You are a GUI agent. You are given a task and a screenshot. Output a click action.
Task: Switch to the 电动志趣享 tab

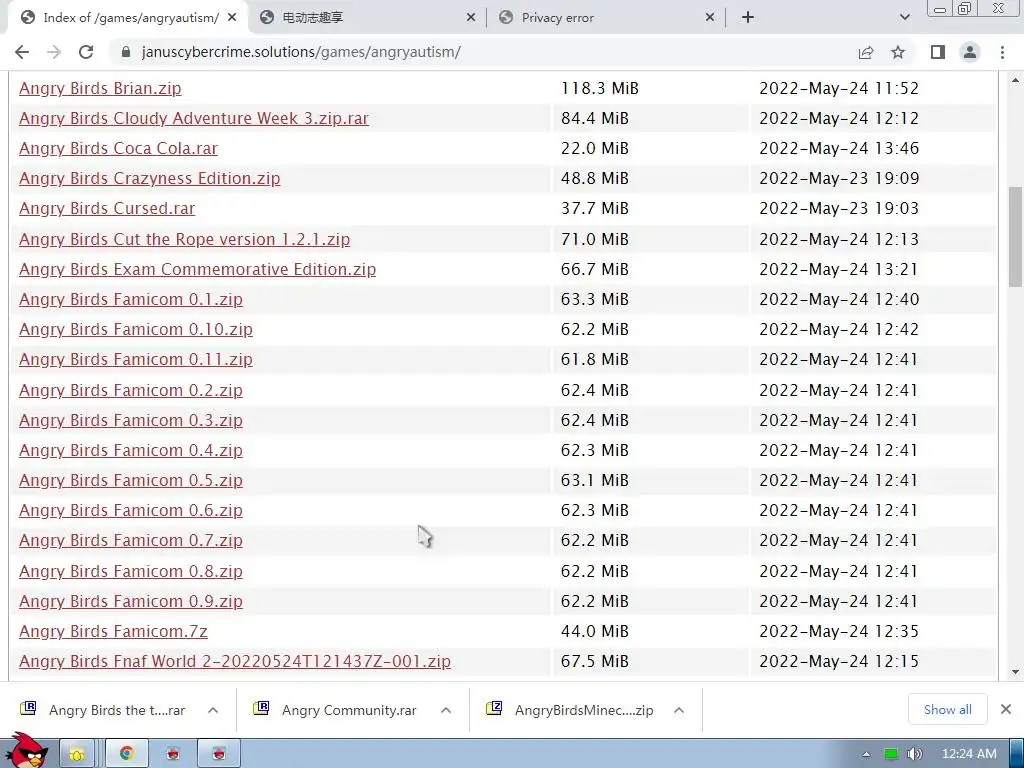(368, 18)
